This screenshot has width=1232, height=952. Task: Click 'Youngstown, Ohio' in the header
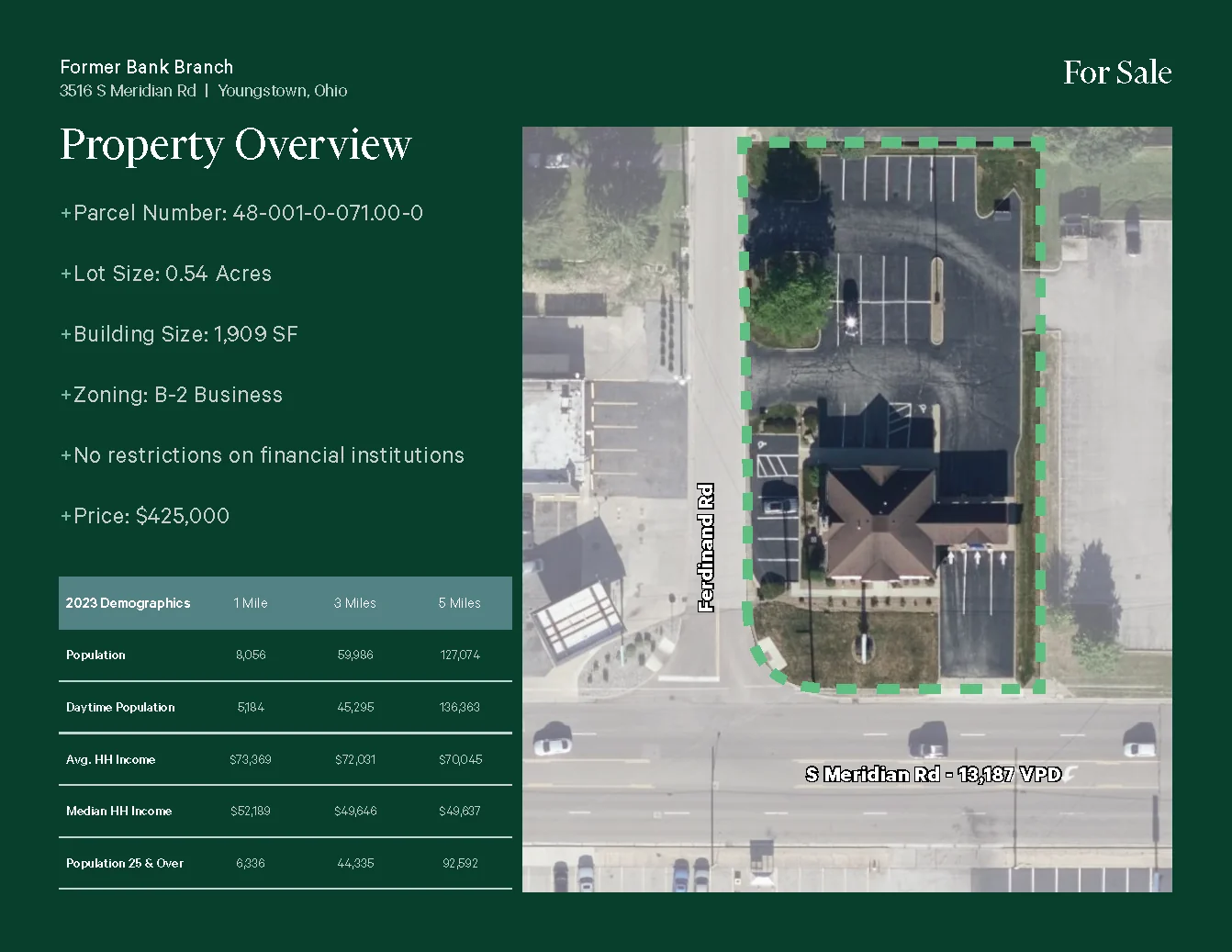tap(283, 91)
